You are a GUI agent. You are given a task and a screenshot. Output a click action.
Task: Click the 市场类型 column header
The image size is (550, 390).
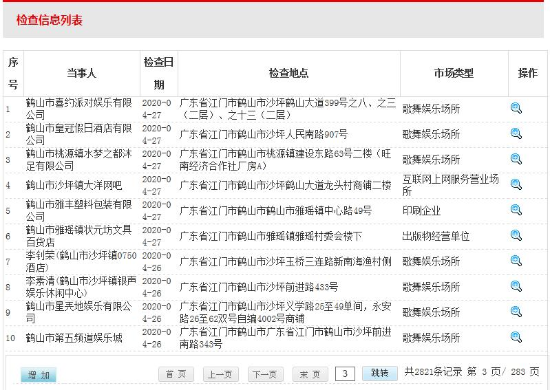(x=454, y=73)
